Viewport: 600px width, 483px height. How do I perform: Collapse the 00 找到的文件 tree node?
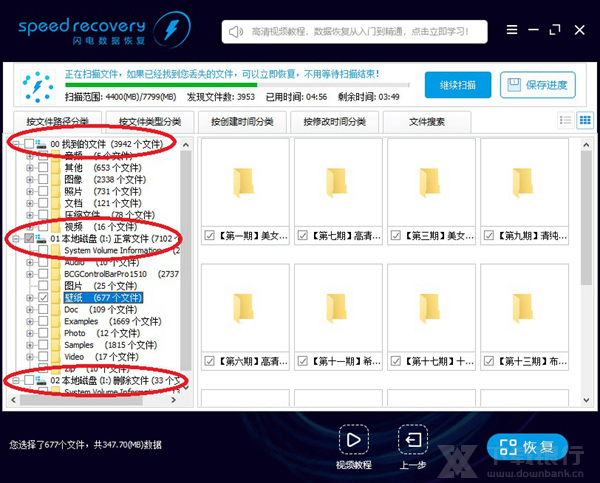[x=16, y=144]
